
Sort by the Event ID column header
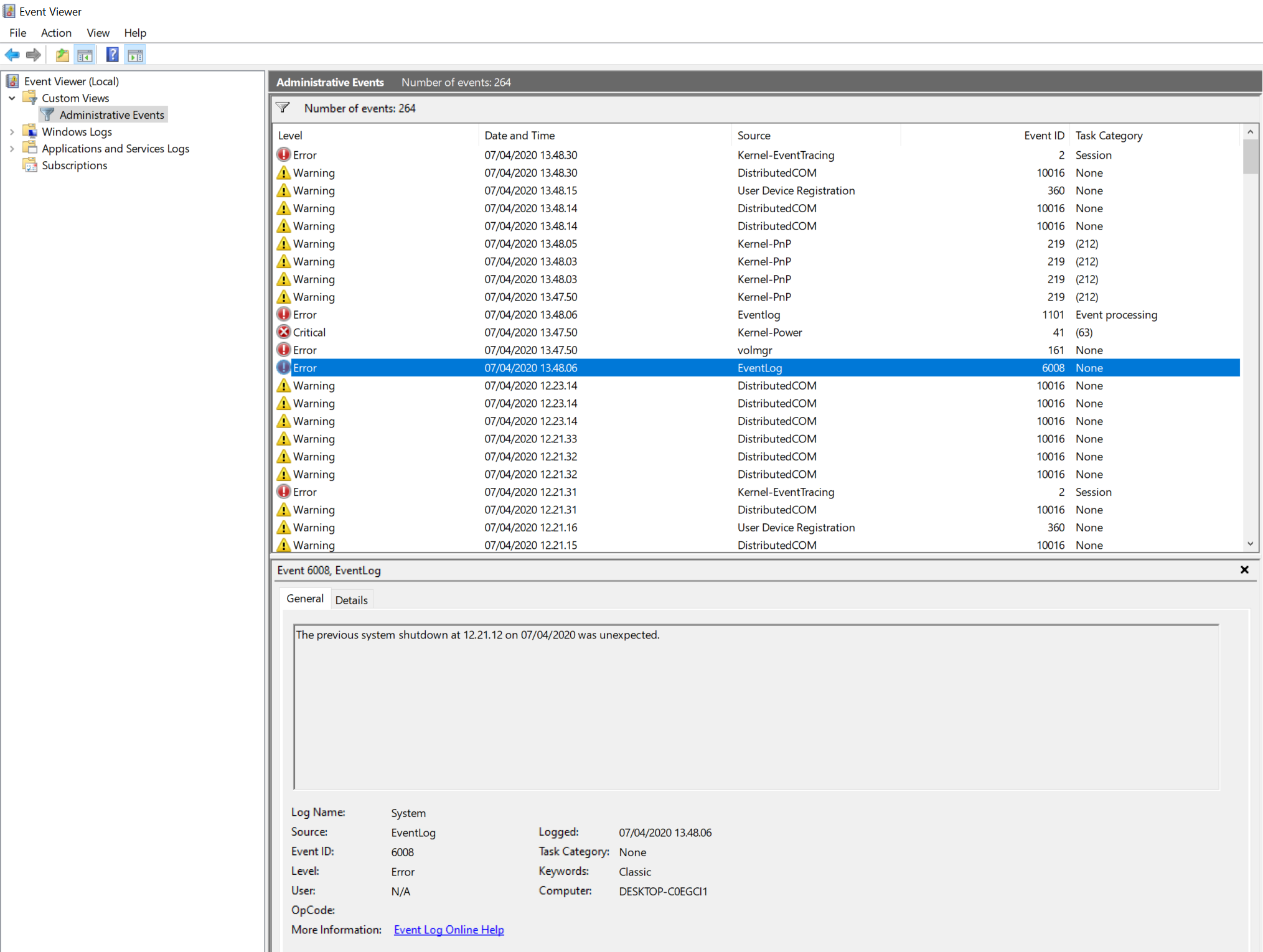[985, 135]
